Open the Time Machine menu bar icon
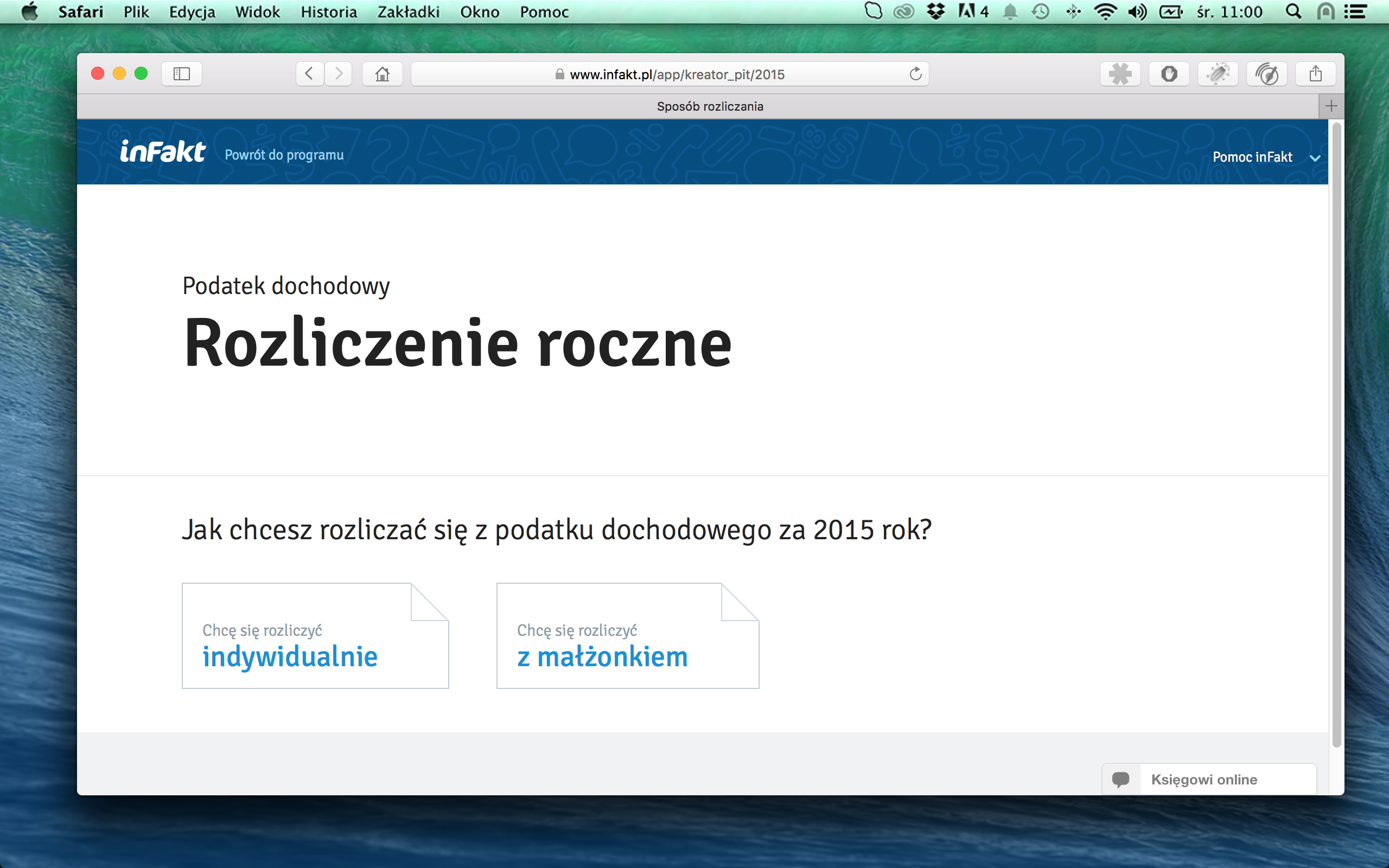Screen dimensions: 1389x868 click(1040, 11)
